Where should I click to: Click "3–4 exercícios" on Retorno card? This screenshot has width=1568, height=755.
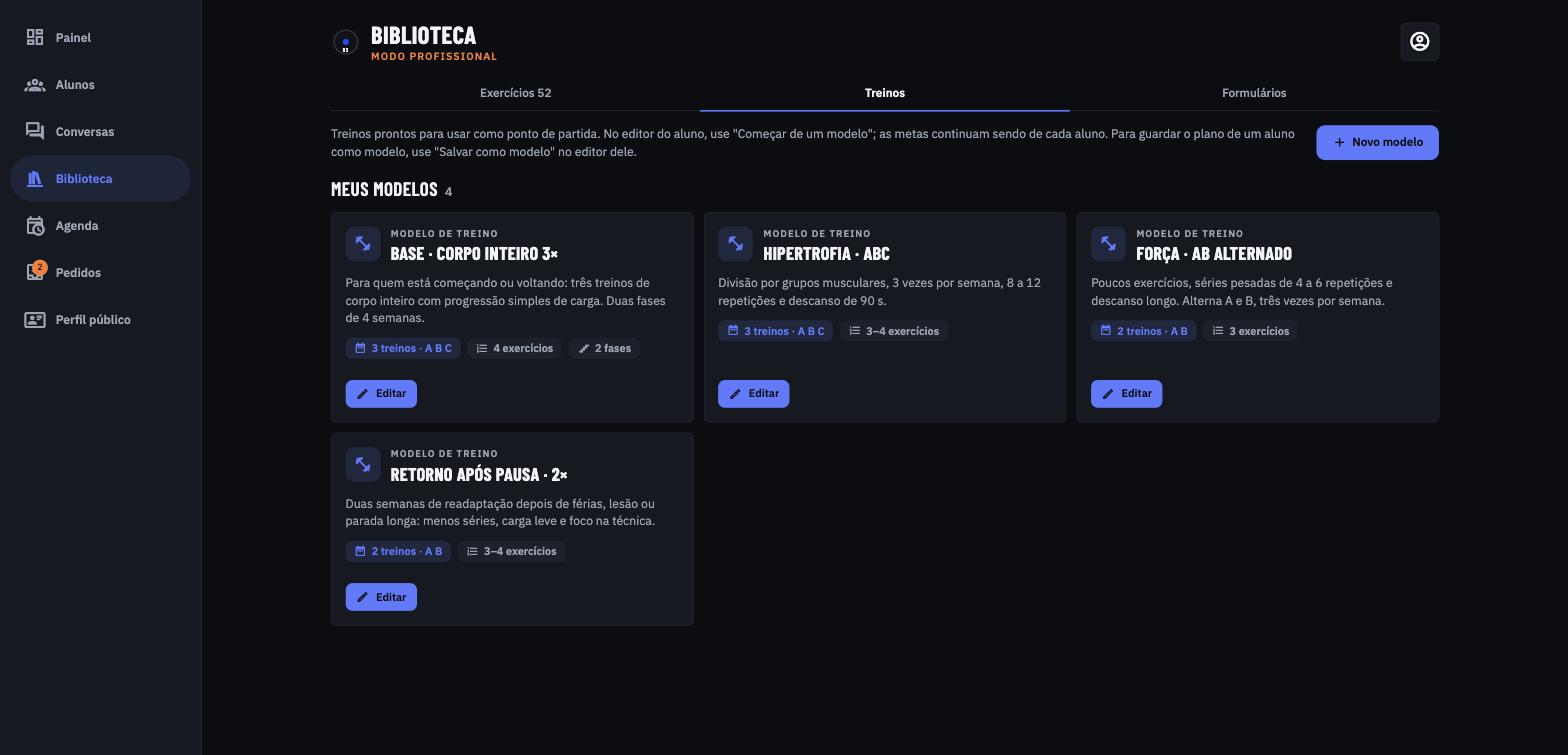[511, 551]
